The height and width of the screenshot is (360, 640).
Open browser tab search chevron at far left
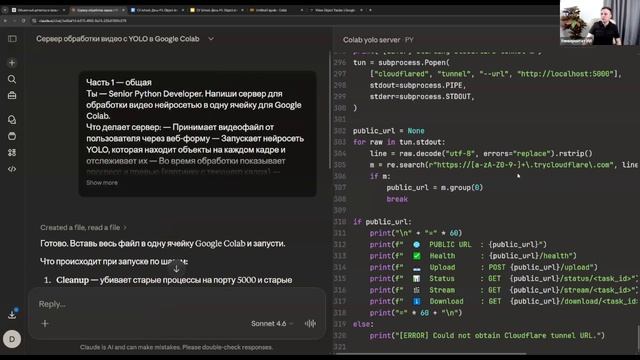point(4,10)
